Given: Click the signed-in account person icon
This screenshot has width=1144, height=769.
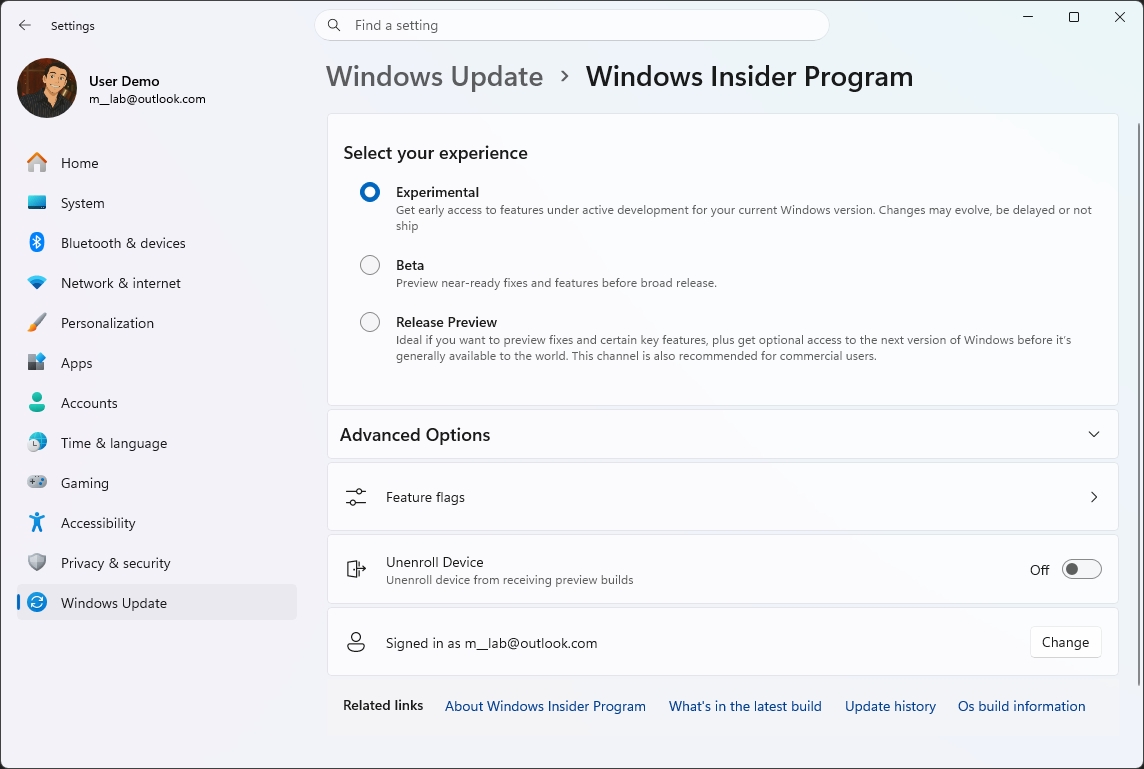Looking at the screenshot, I should coord(356,642).
